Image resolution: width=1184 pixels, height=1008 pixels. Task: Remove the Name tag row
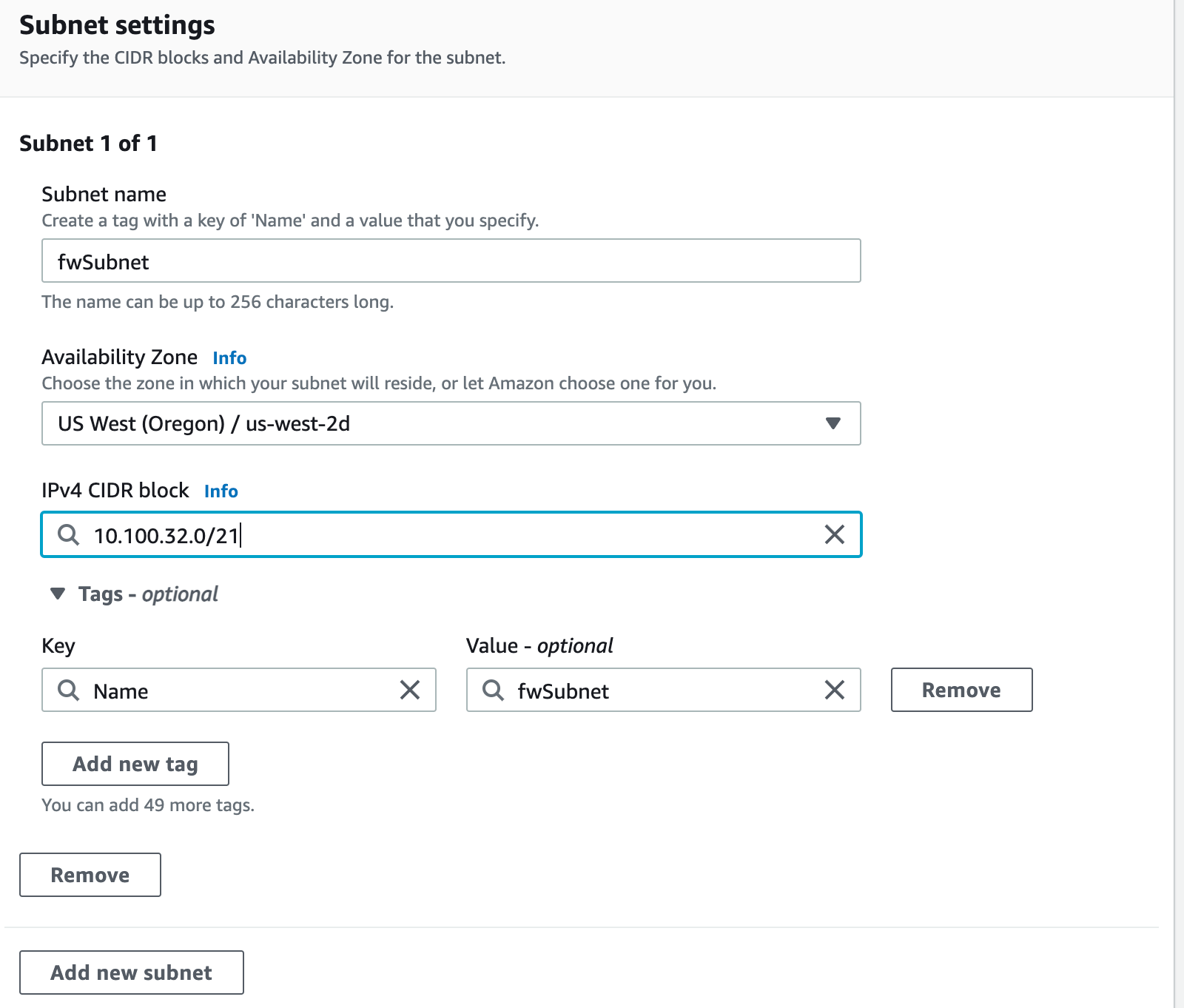click(x=961, y=690)
